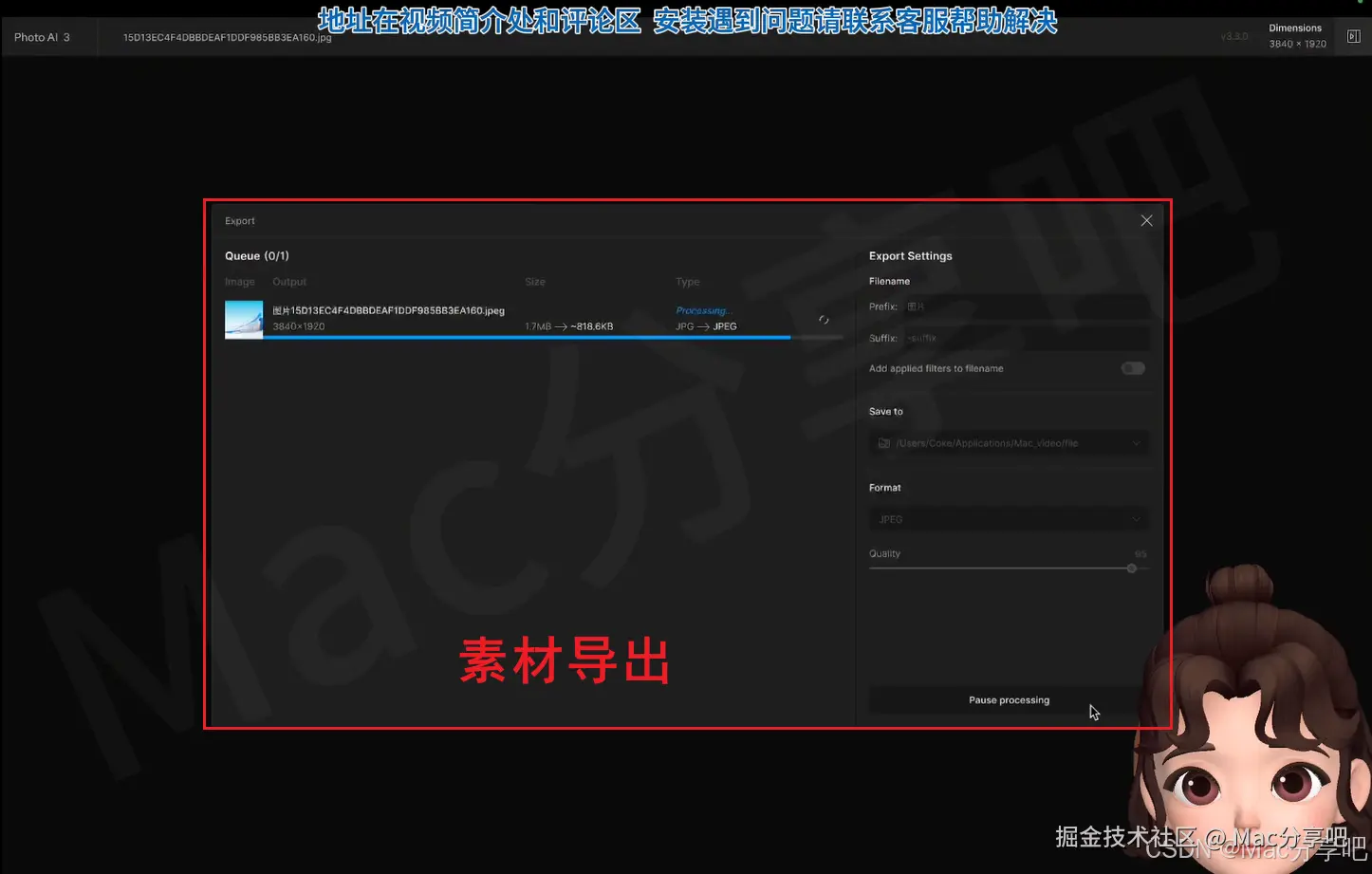Open the Format dropdown showing JPEG
1372x874 pixels.
(x=1009, y=519)
